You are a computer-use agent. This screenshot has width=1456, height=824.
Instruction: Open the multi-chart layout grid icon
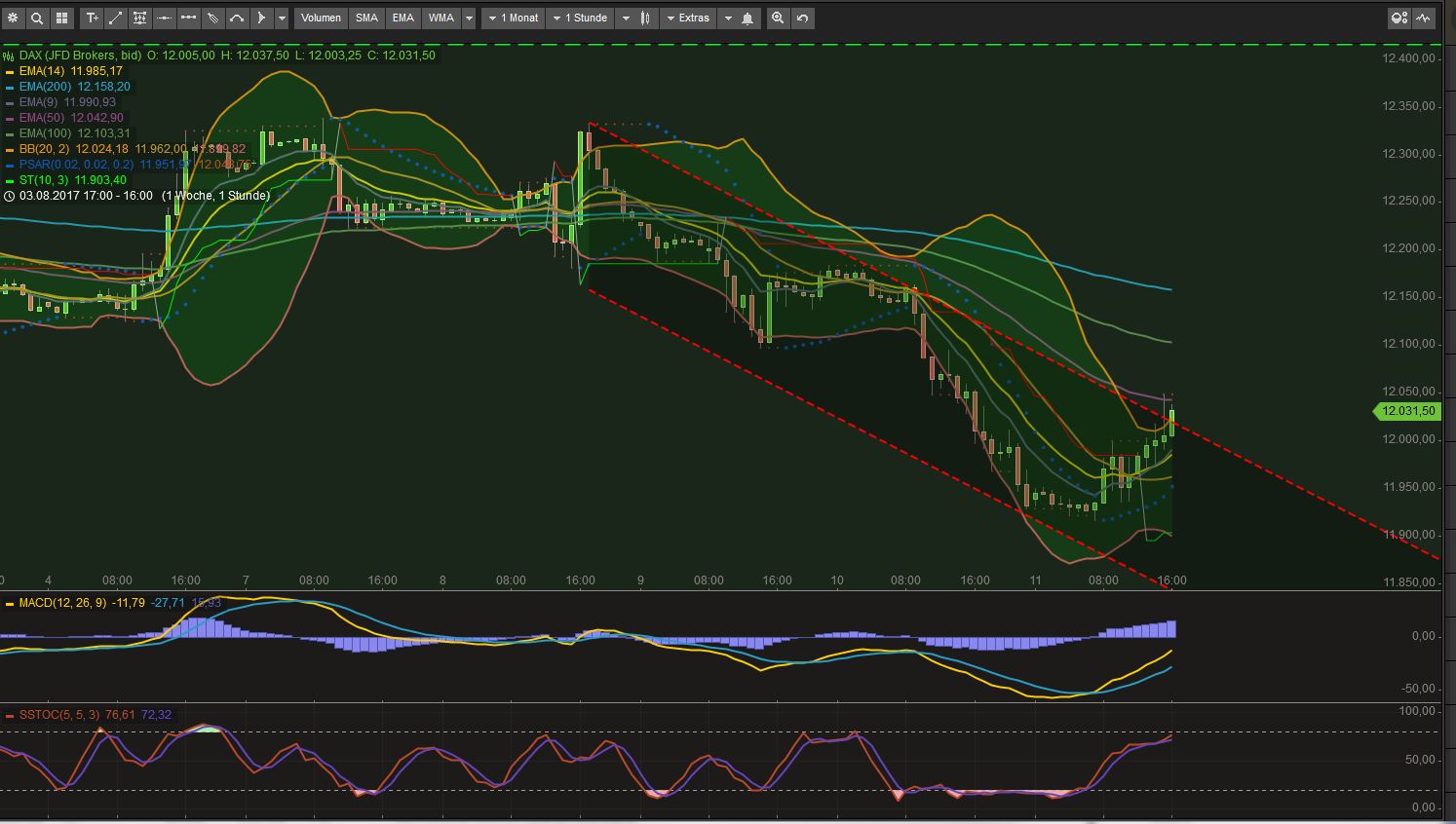click(x=61, y=18)
